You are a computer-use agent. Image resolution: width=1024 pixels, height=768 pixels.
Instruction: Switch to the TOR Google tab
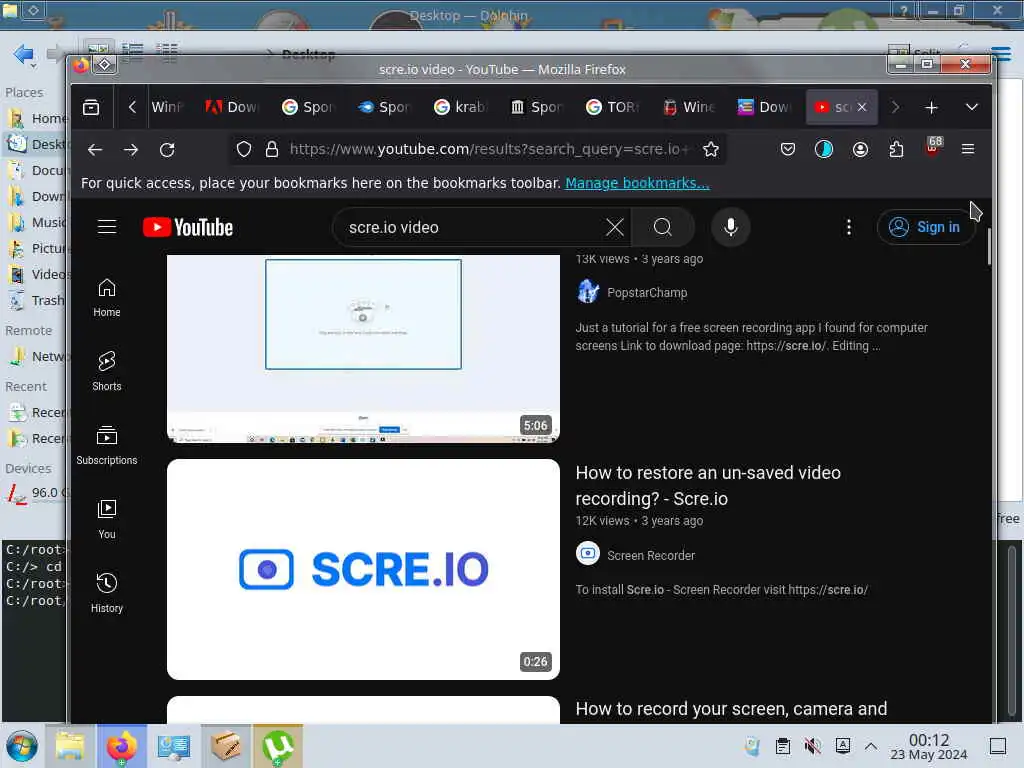(613, 107)
